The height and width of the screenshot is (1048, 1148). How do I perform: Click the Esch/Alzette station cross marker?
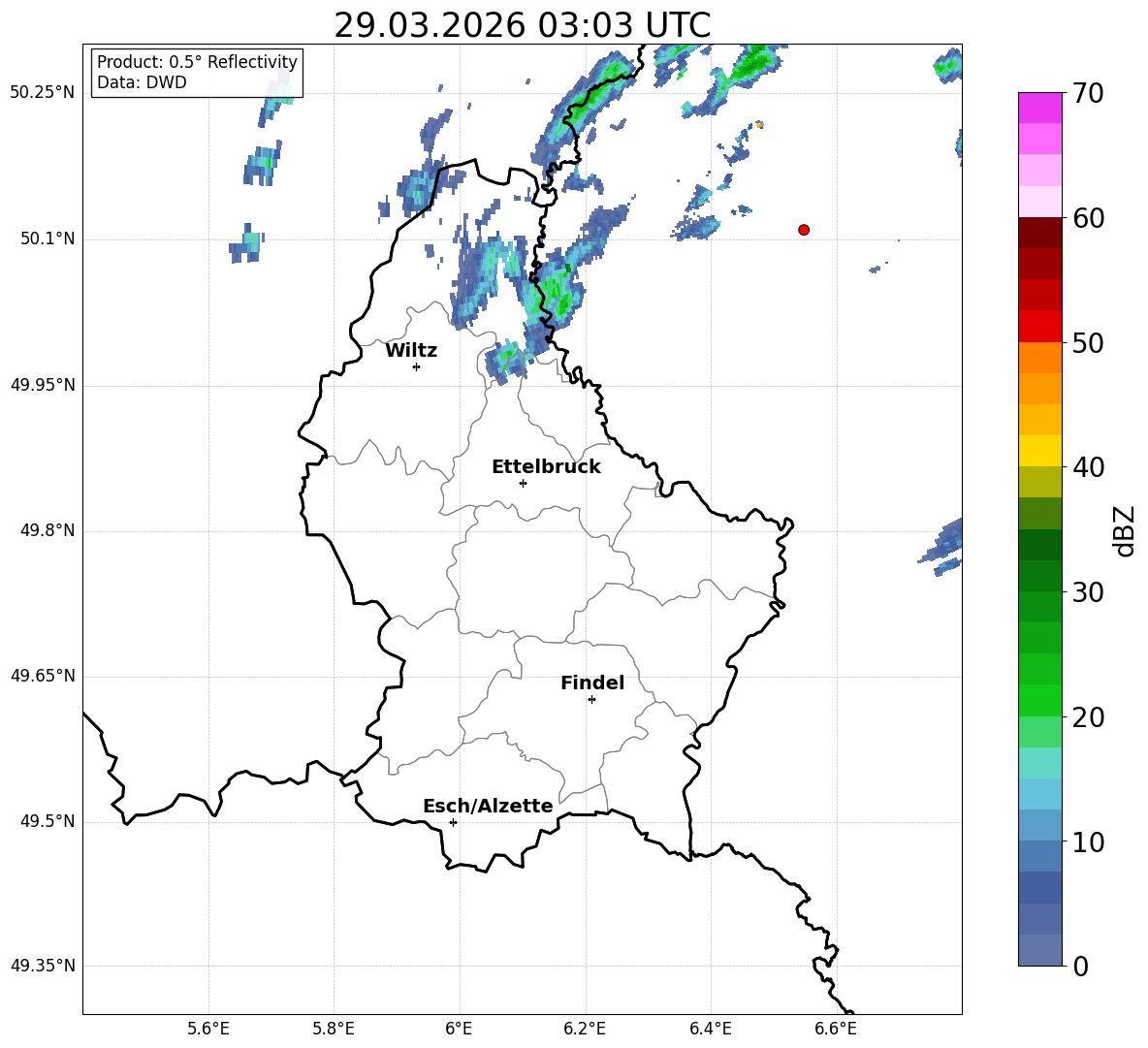453,822
